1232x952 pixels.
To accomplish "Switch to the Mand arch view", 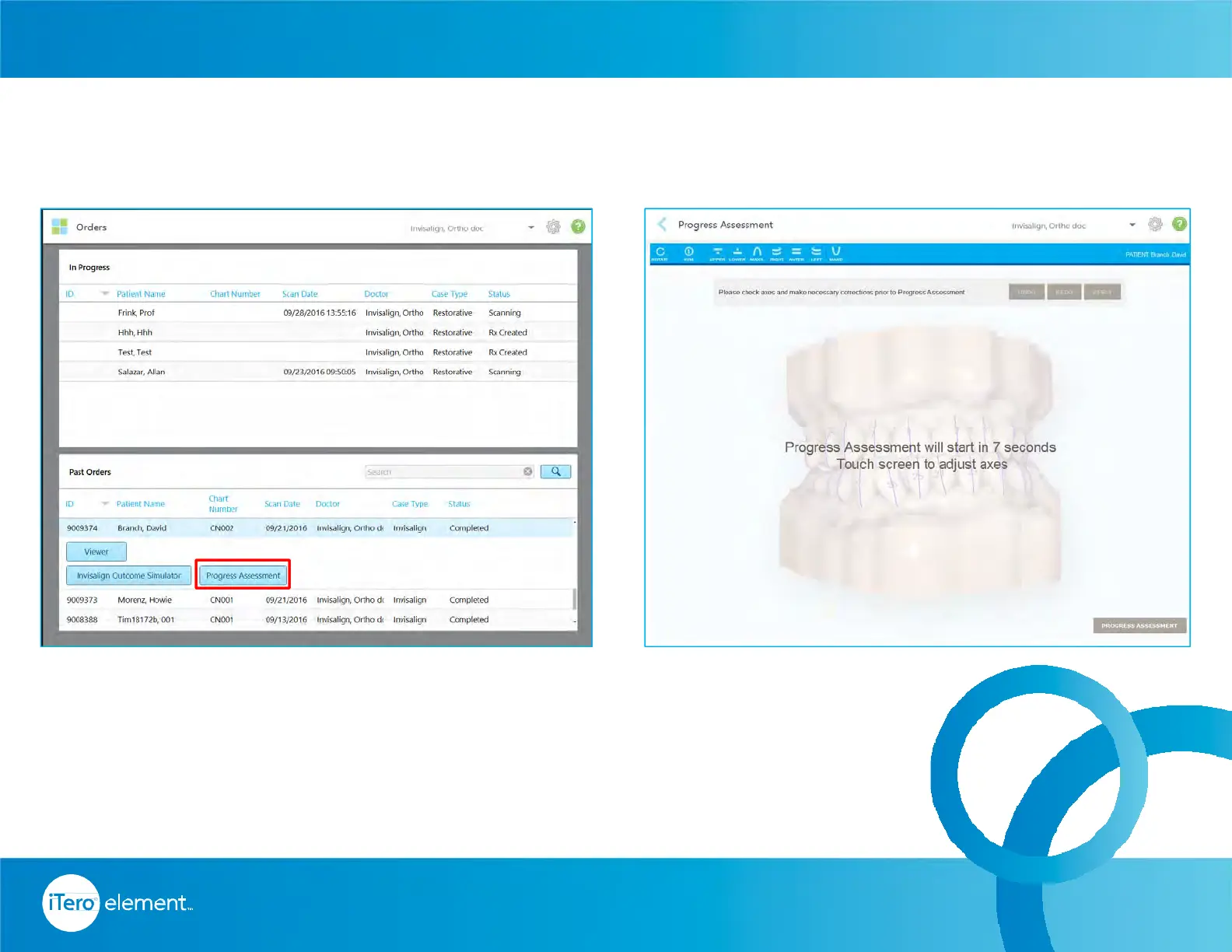I will tap(836, 254).
